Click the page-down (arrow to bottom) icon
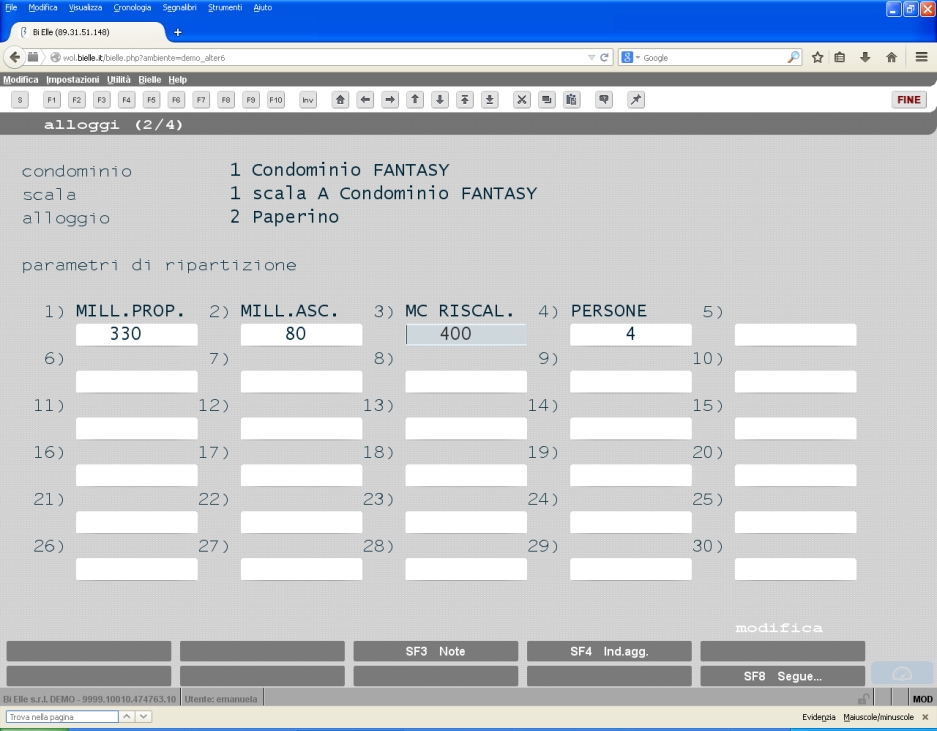This screenshot has width=937, height=731. pos(489,100)
